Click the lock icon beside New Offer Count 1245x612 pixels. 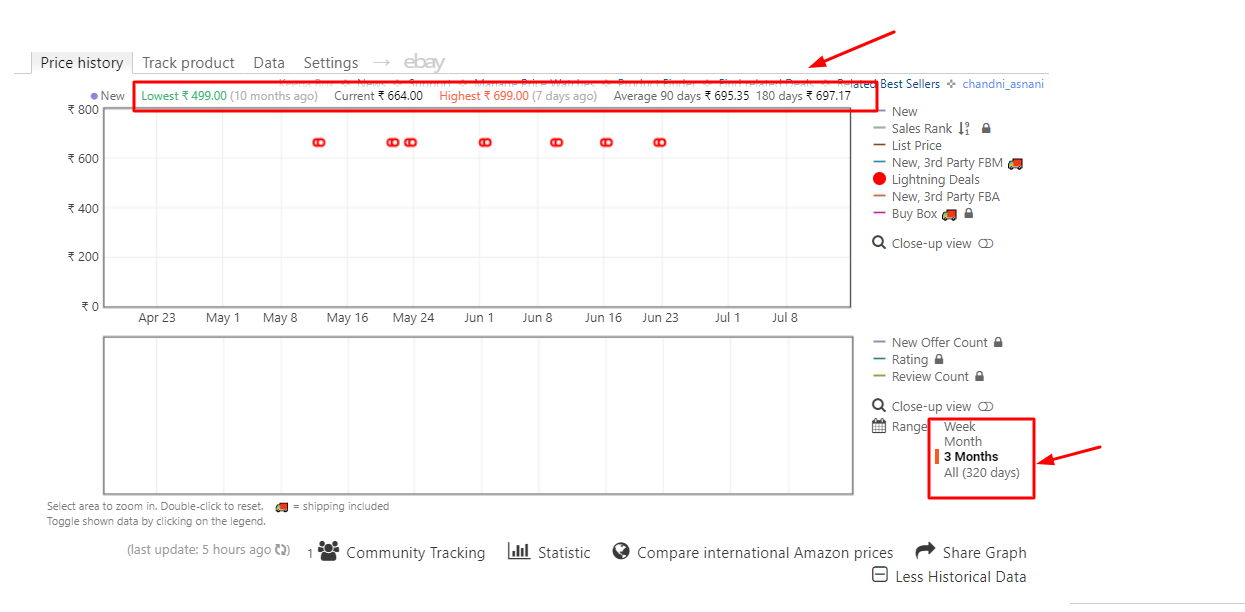(x=998, y=343)
